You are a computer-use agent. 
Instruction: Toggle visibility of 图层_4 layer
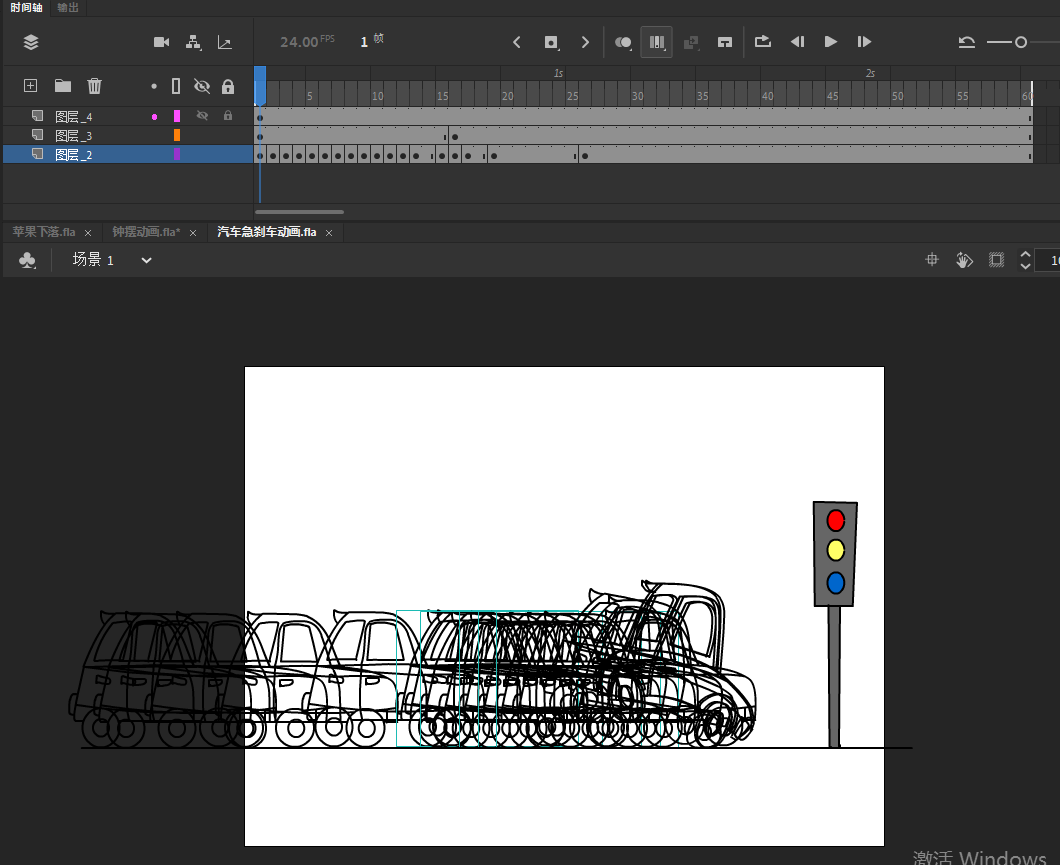[x=201, y=117]
